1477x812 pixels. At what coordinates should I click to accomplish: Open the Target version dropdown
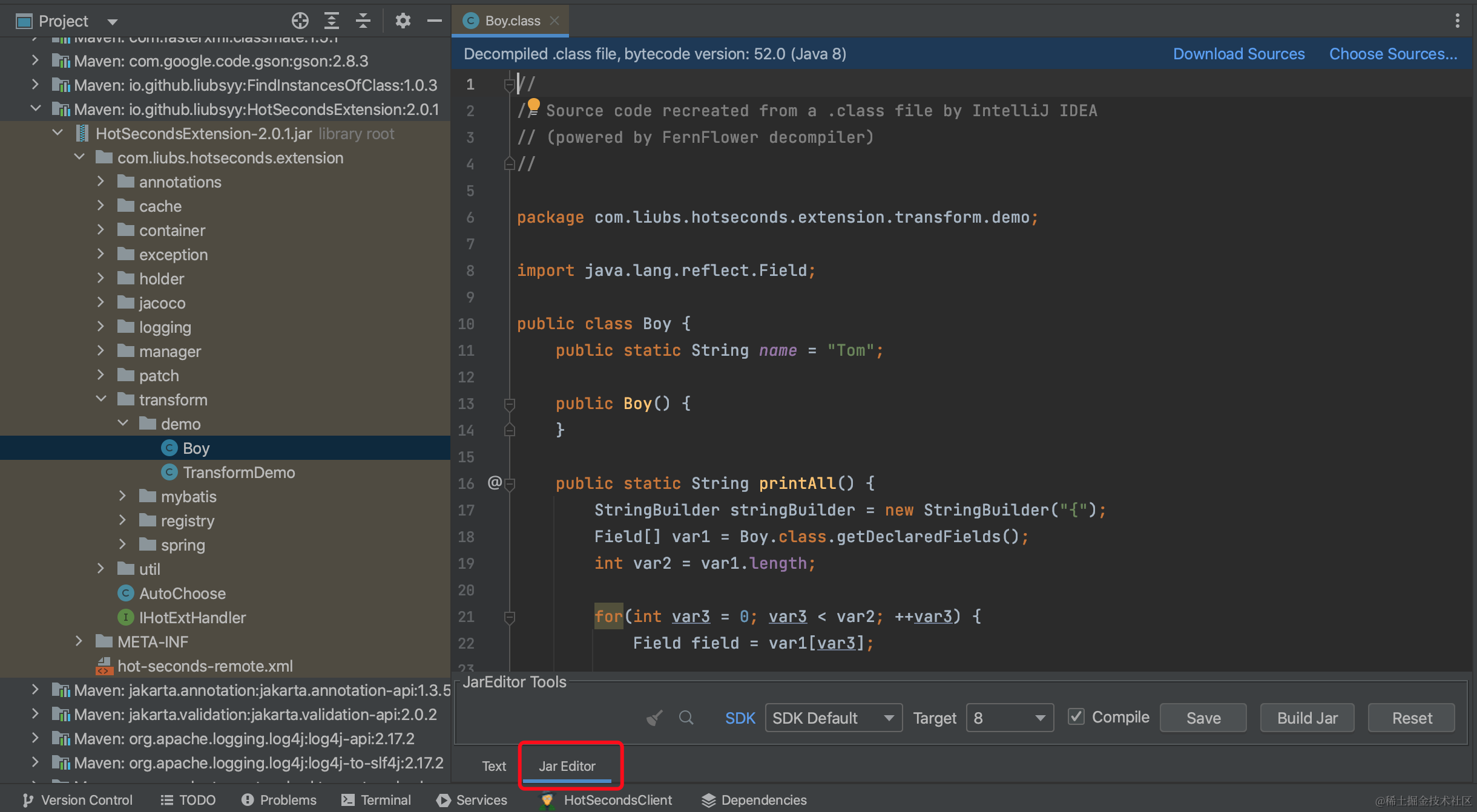coord(1009,718)
